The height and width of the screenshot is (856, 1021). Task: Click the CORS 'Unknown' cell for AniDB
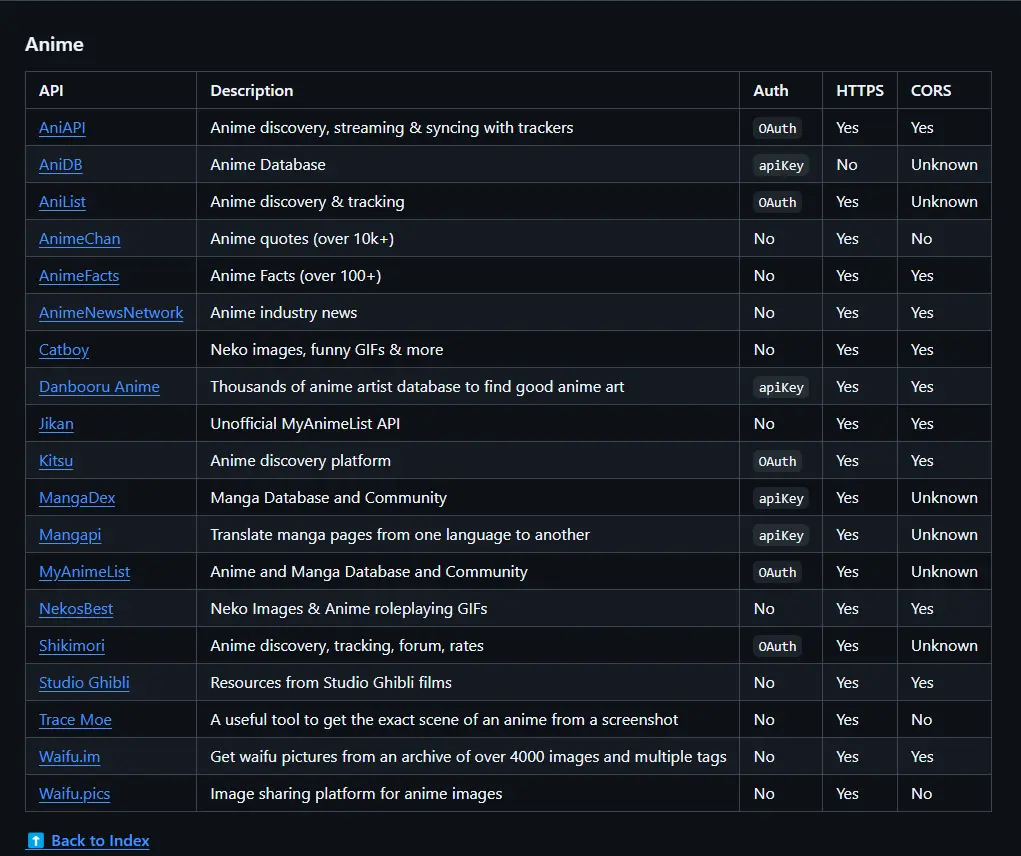944,165
